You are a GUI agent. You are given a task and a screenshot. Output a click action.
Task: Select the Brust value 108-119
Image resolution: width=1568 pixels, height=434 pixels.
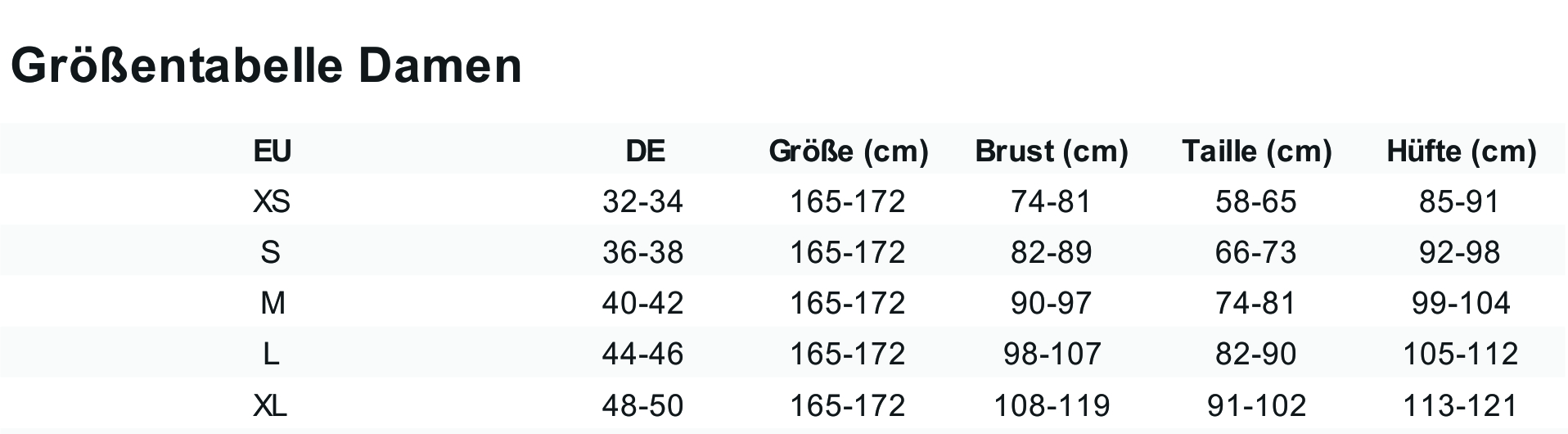(x=1052, y=405)
